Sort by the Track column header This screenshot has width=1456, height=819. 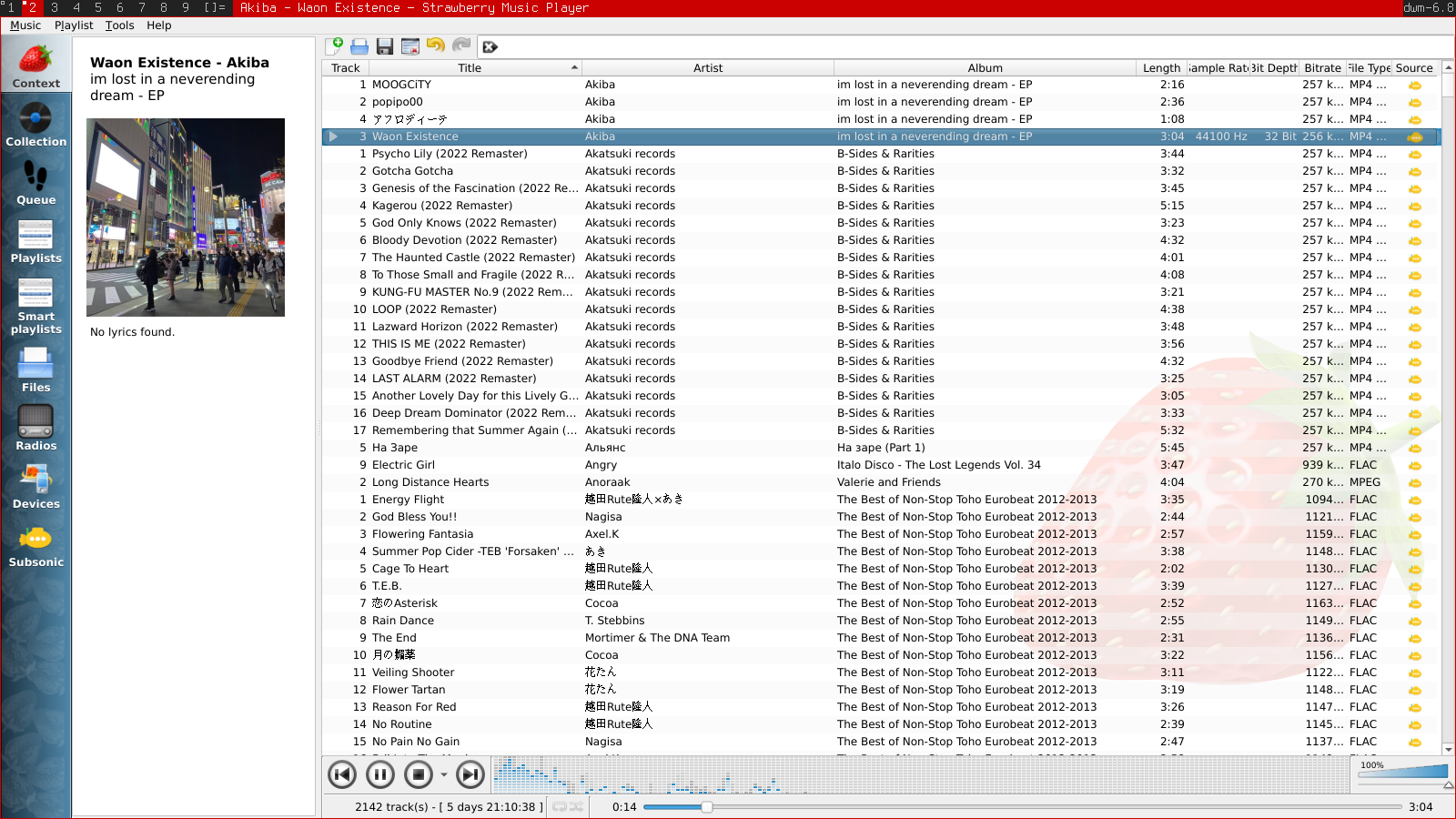point(345,68)
